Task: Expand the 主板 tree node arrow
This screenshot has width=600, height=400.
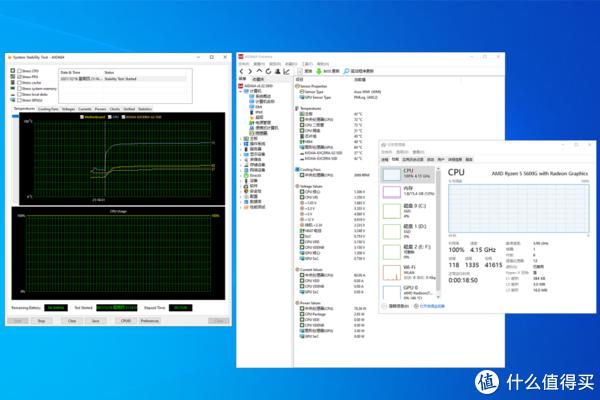Action: click(241, 139)
